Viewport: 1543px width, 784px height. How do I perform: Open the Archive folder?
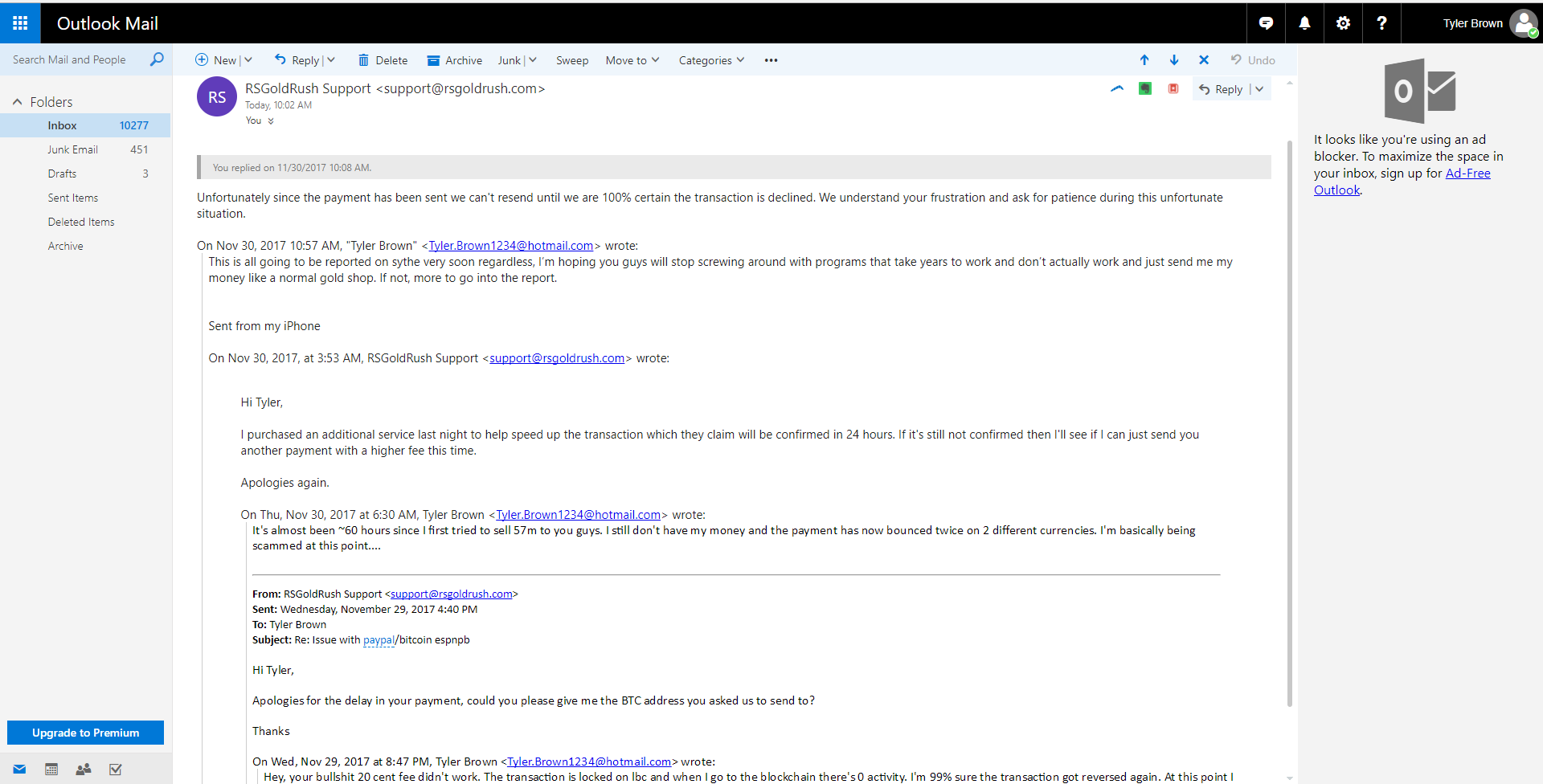85,246
